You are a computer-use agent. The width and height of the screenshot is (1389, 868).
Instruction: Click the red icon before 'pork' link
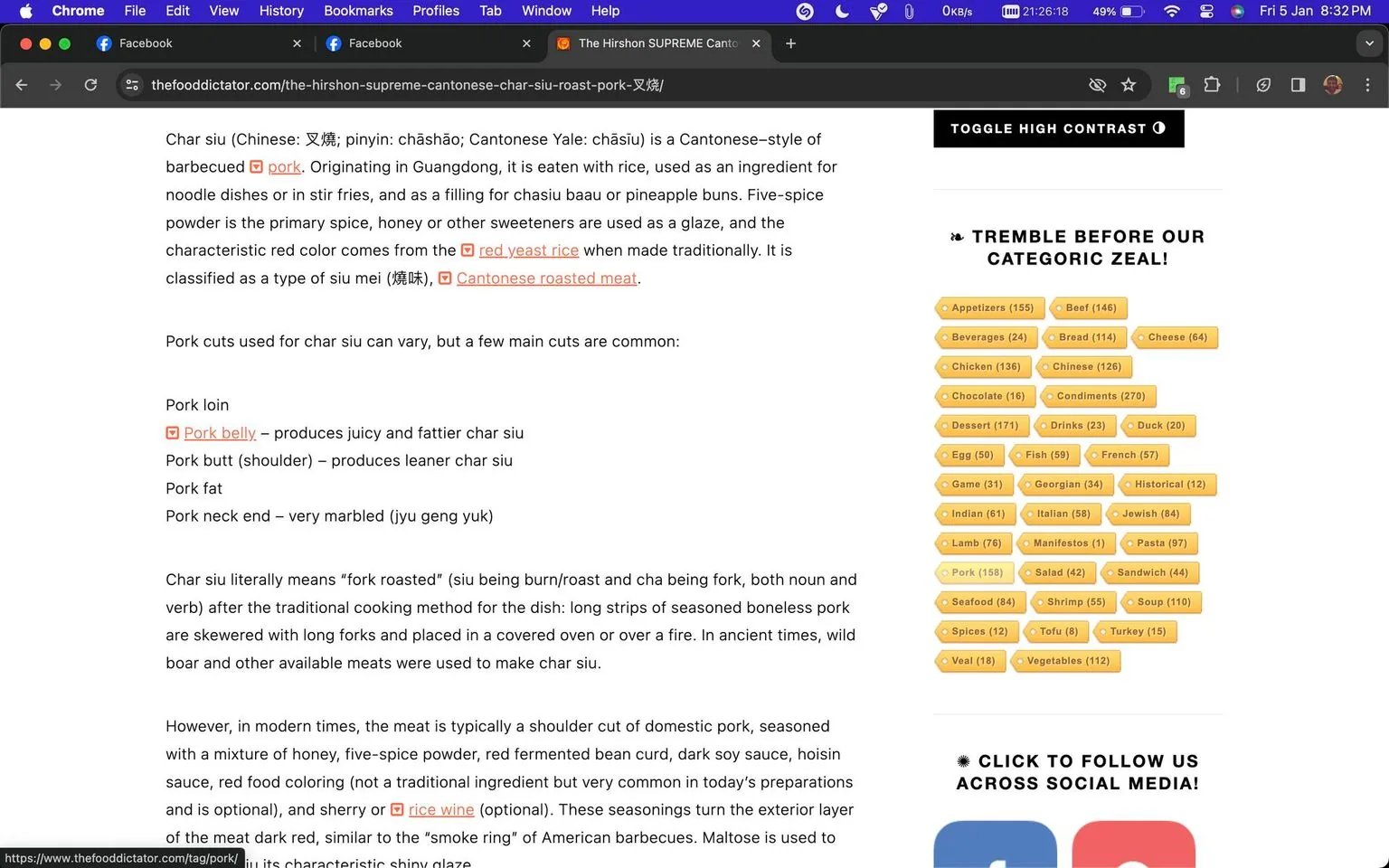point(256,167)
